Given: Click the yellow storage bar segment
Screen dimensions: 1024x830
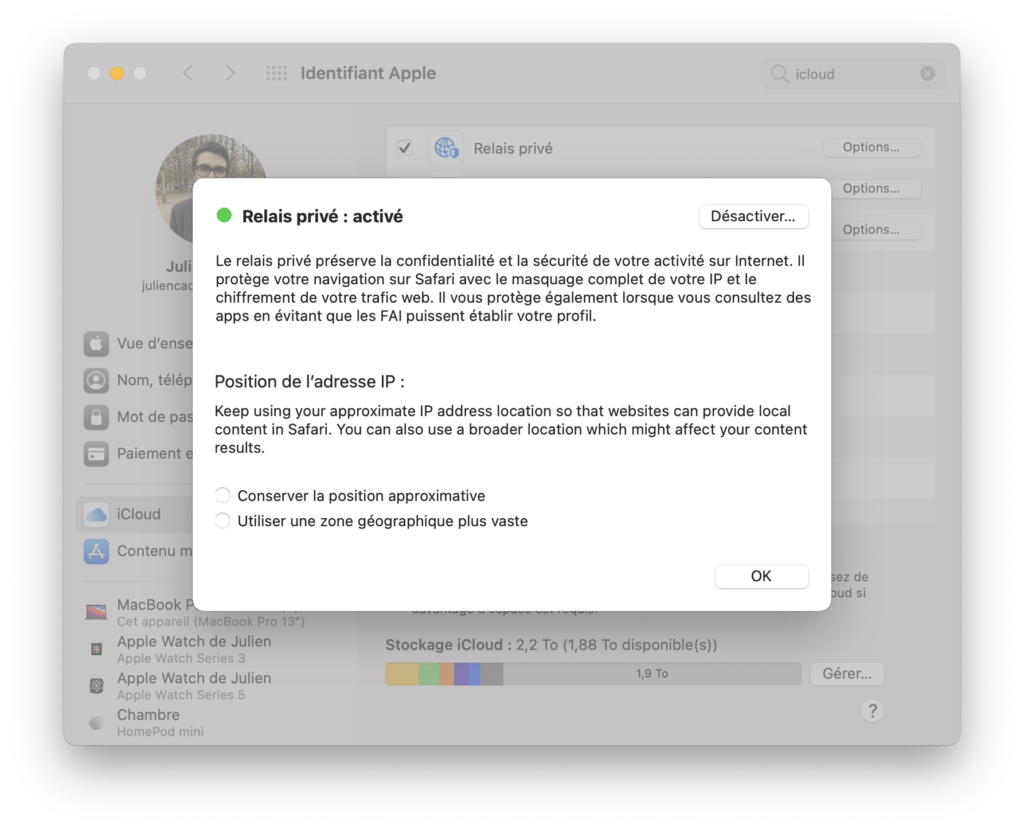Looking at the screenshot, I should coord(402,674).
